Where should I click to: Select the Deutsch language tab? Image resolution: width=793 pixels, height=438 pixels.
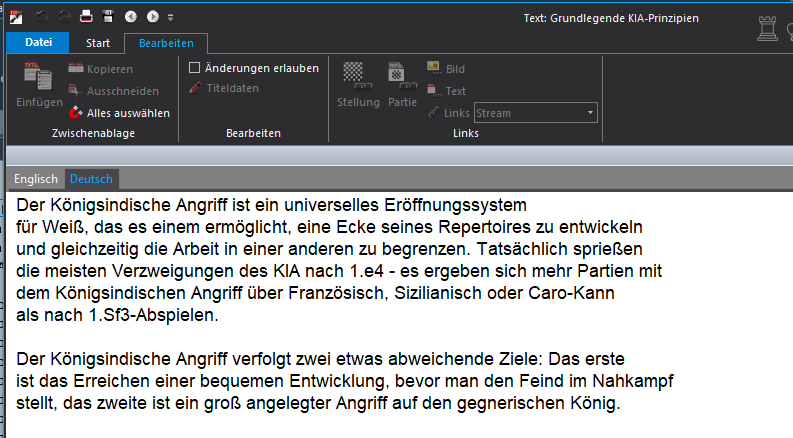point(92,179)
